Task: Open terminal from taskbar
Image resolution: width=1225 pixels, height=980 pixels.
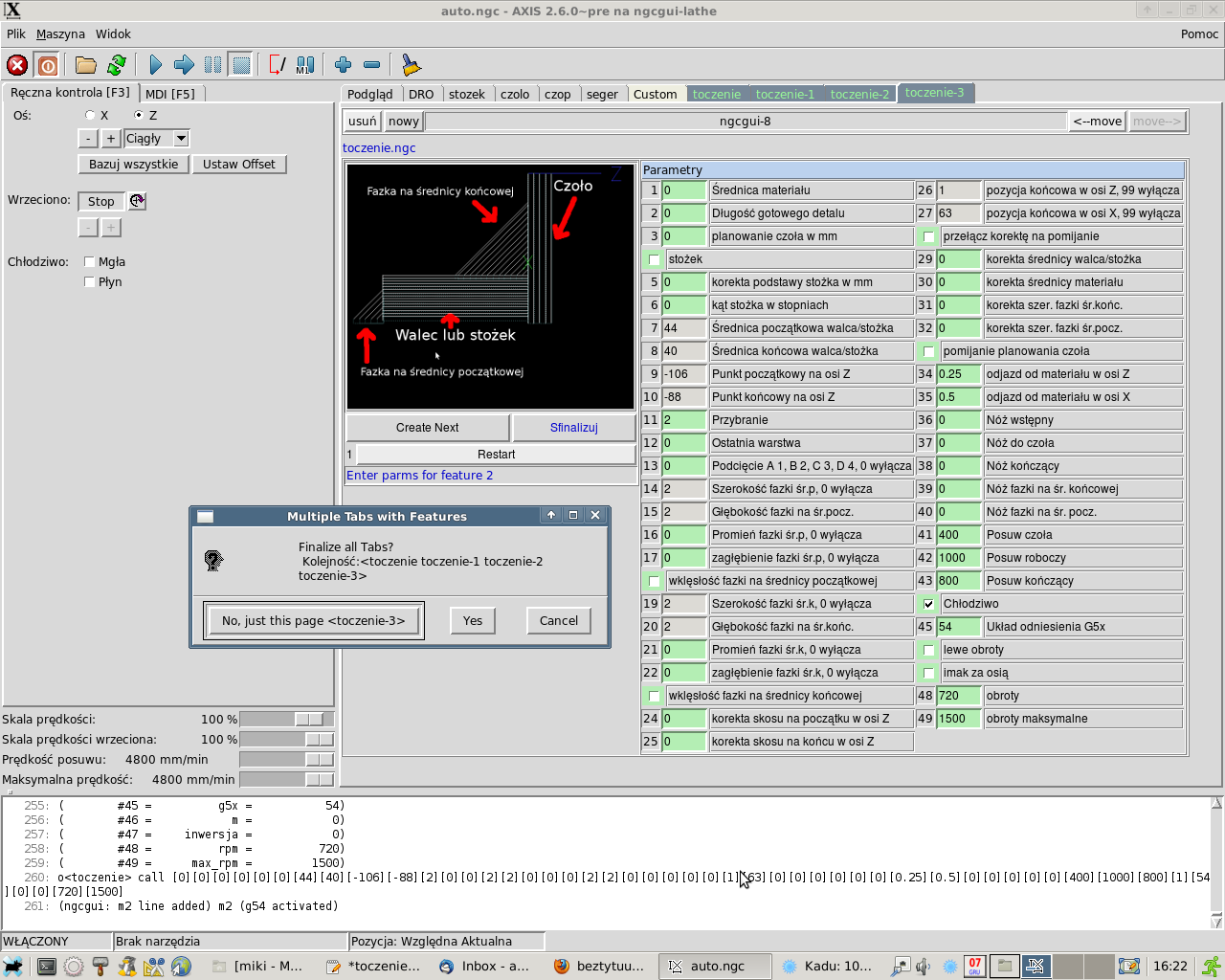Action: tap(46, 967)
